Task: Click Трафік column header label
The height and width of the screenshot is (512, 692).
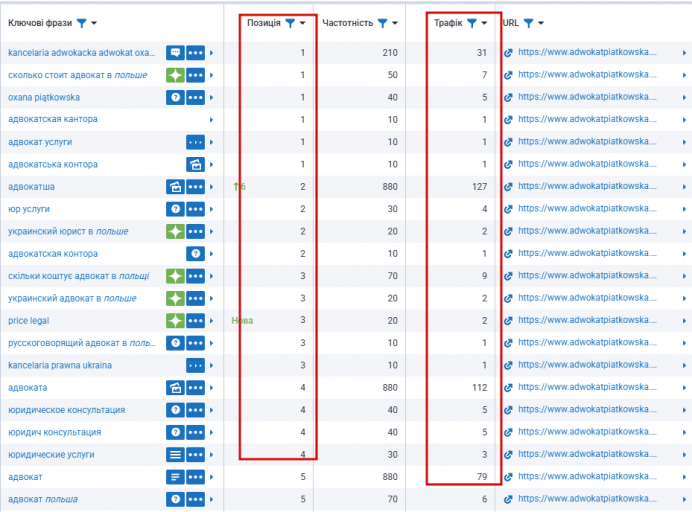Action: (x=448, y=23)
